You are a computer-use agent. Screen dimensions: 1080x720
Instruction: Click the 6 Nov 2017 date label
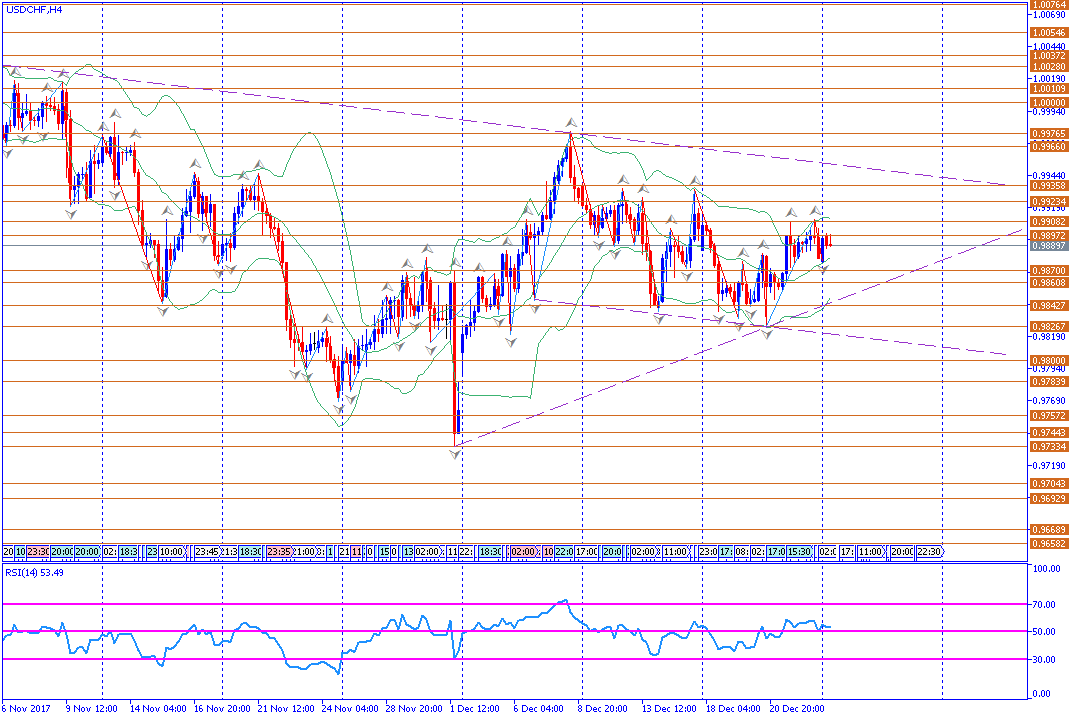tap(27, 708)
